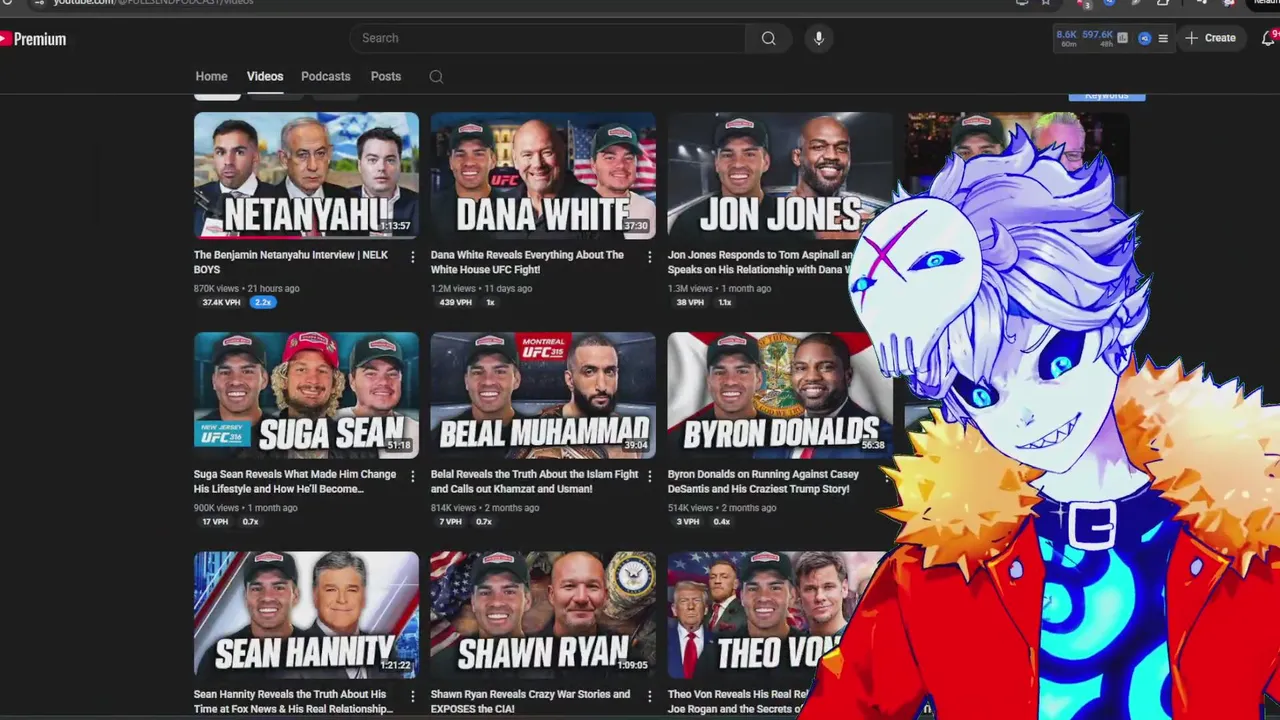Switch to the Home tab
The height and width of the screenshot is (720, 1280).
pos(211,76)
